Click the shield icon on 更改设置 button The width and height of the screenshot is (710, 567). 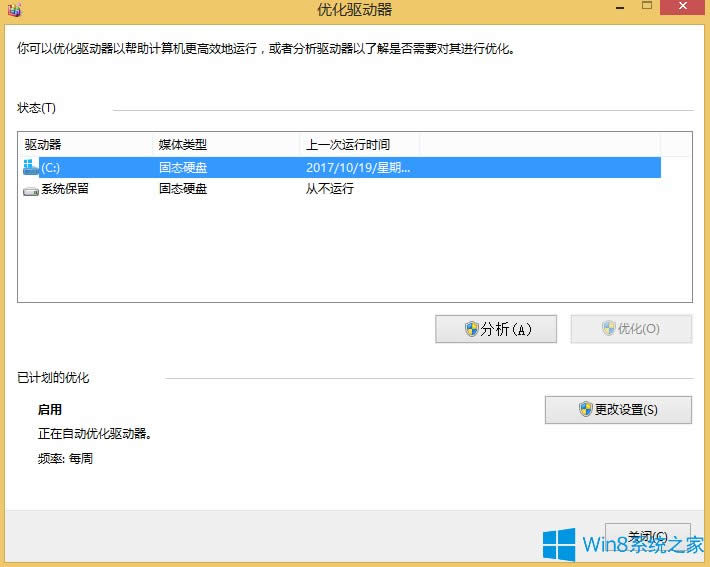pos(585,409)
